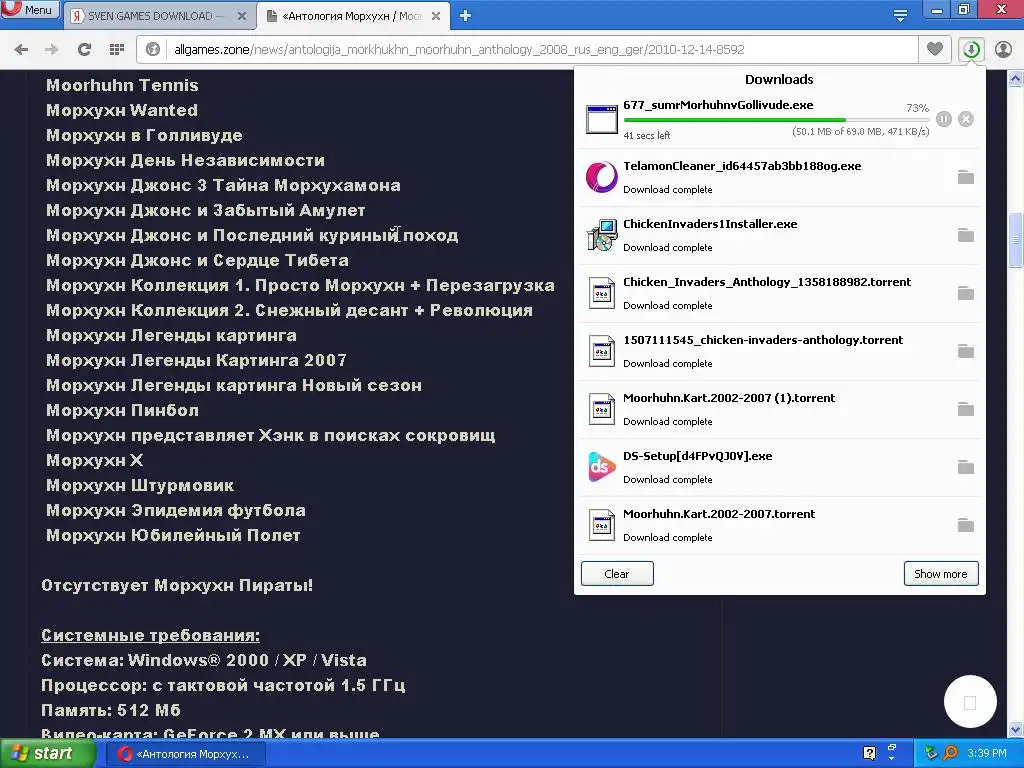This screenshot has width=1024, height=768.
Task: Open Speed Dial grid icon
Action: click(x=117, y=49)
